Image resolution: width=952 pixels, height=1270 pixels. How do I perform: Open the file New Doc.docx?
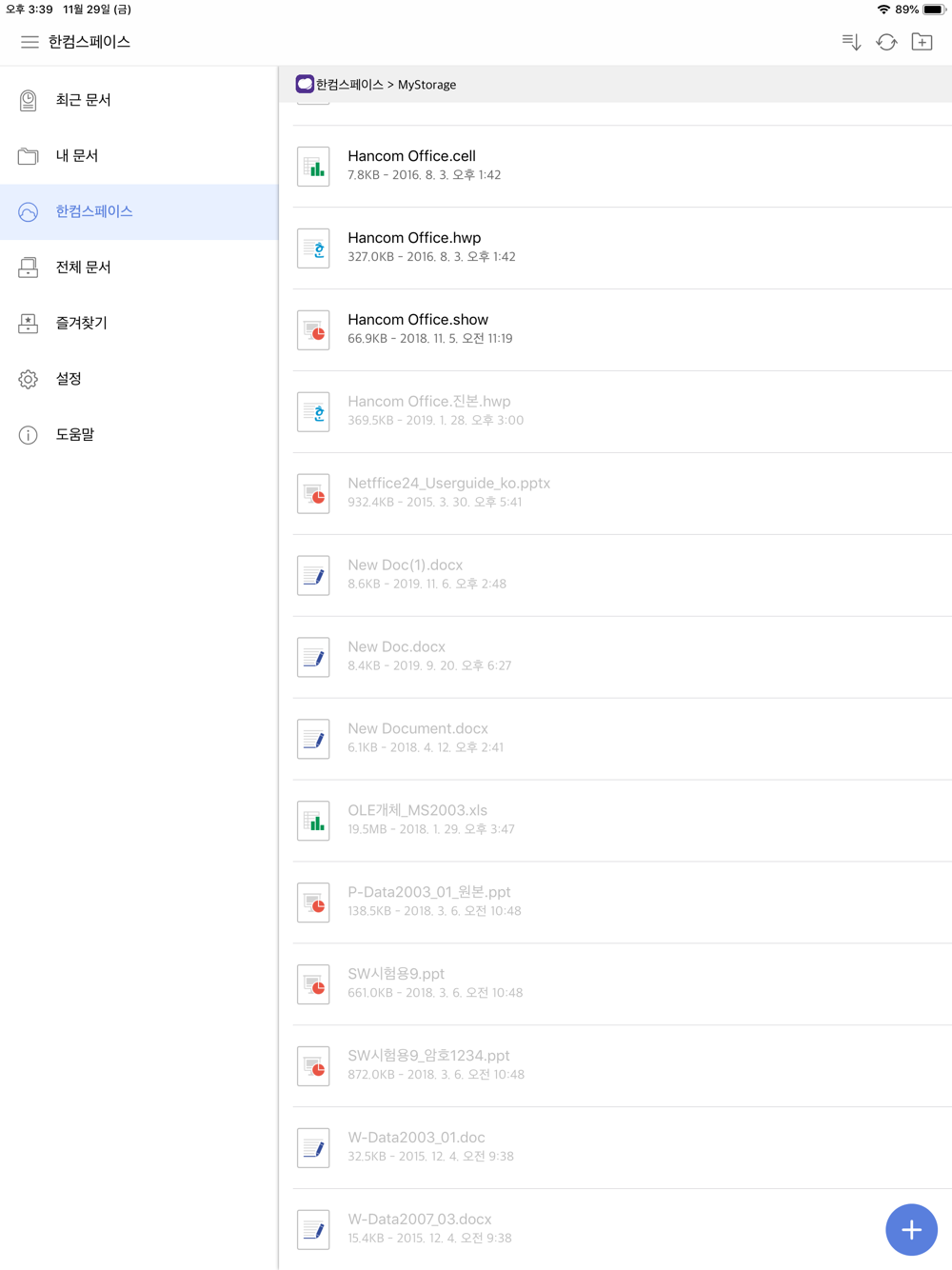[623, 658]
